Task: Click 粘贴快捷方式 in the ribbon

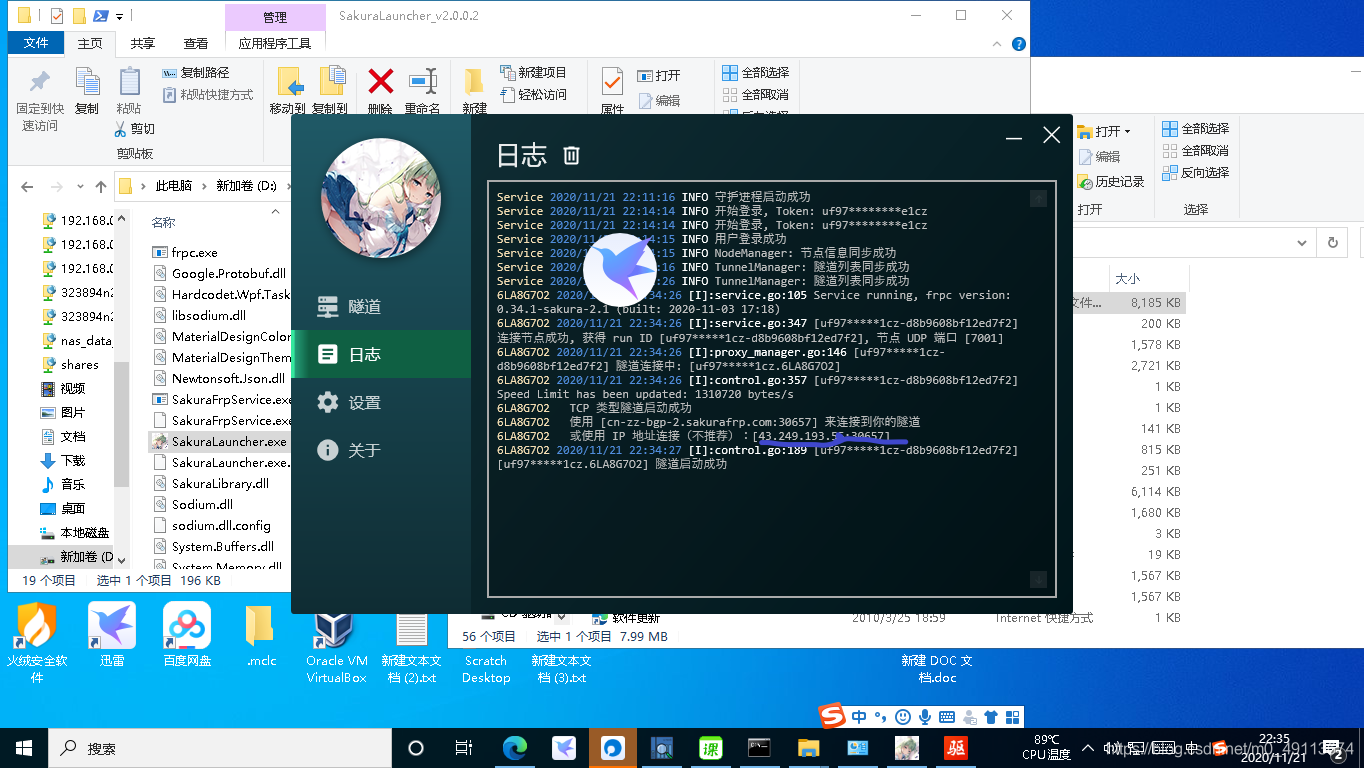Action: coord(207,95)
